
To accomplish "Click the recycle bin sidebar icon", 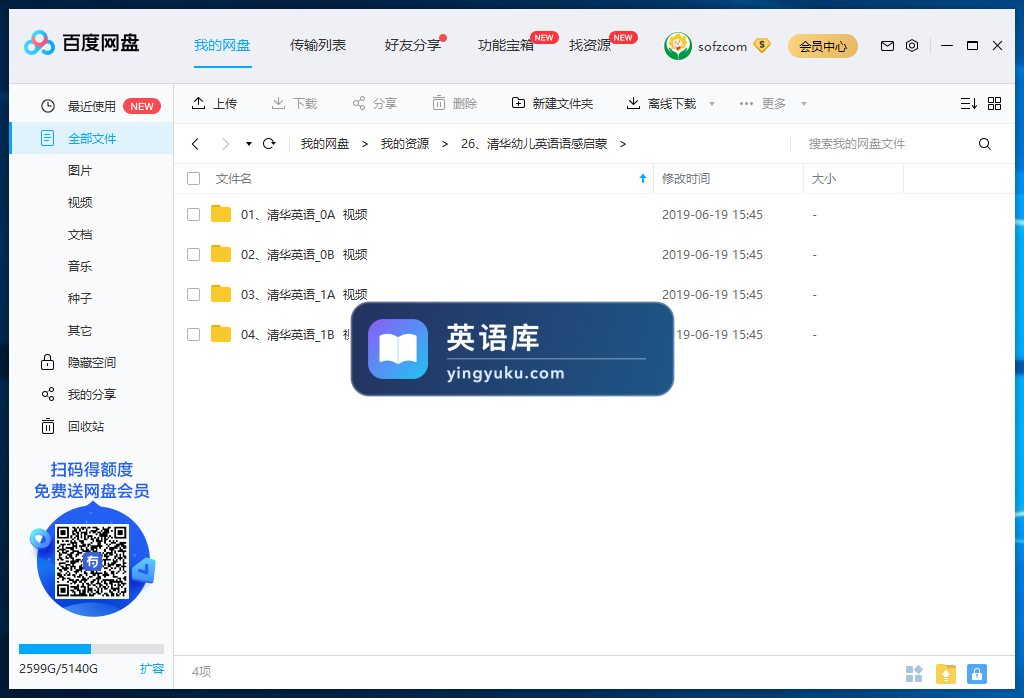I will tap(48, 426).
